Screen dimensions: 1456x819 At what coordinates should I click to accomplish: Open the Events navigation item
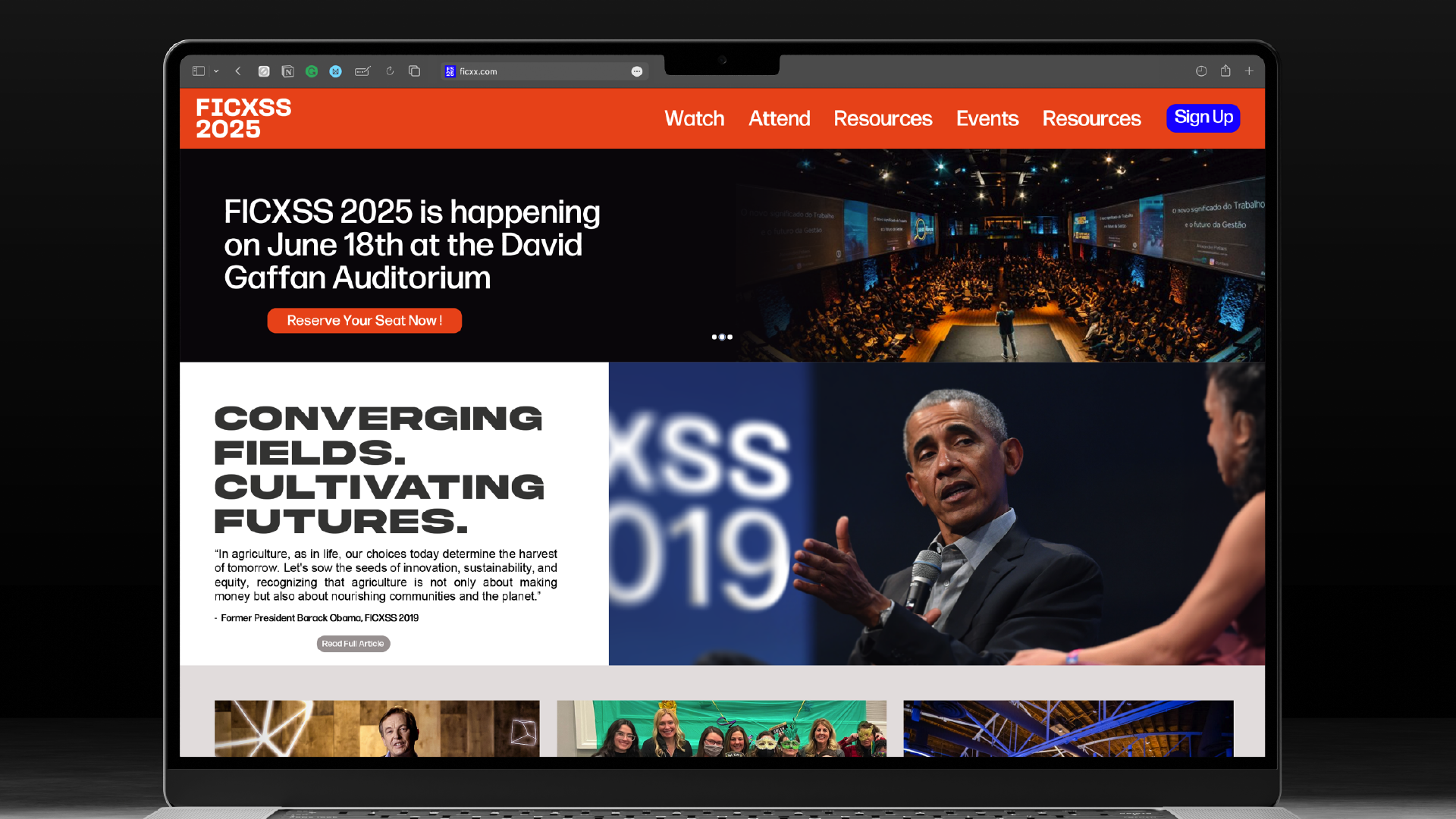987,118
